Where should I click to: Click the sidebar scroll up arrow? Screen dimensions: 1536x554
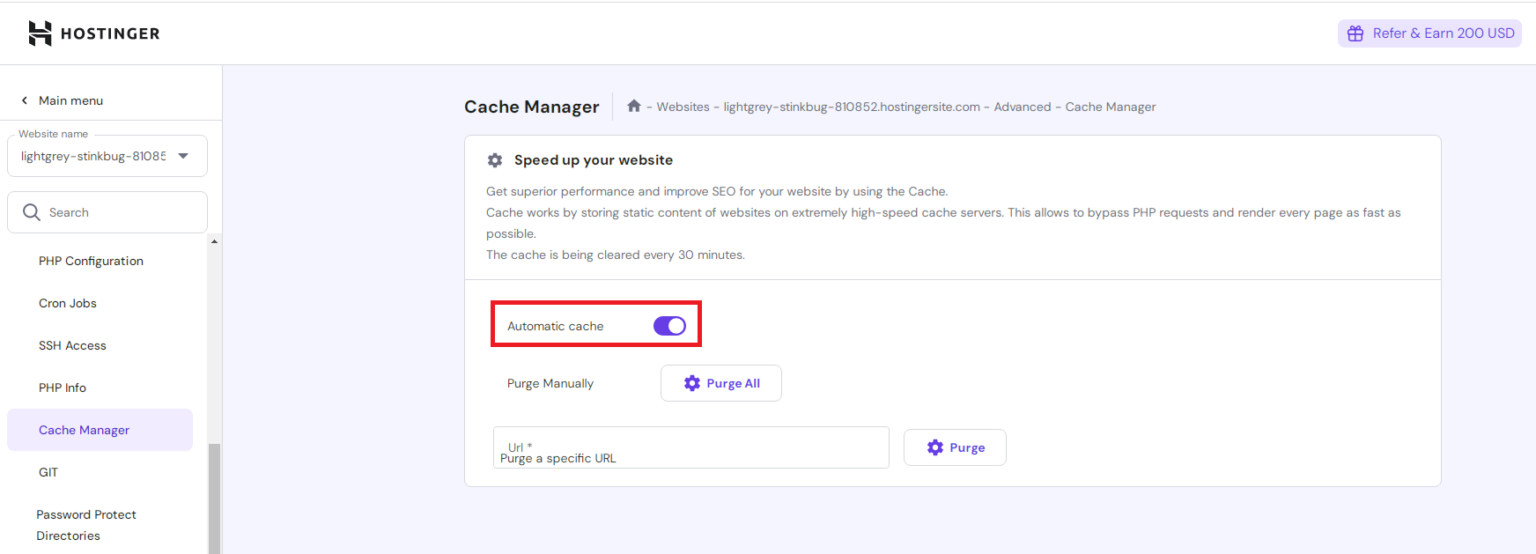pos(214,242)
